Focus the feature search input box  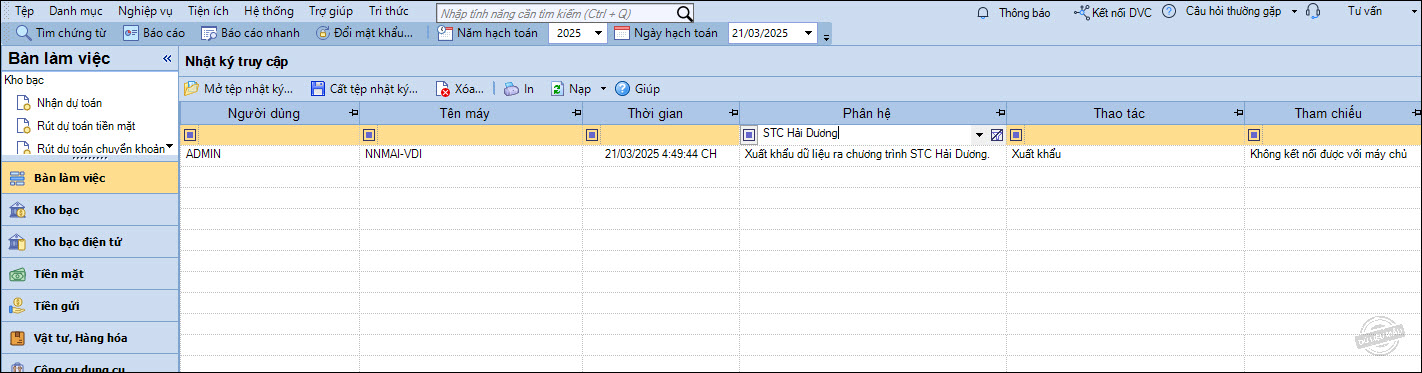pos(557,13)
